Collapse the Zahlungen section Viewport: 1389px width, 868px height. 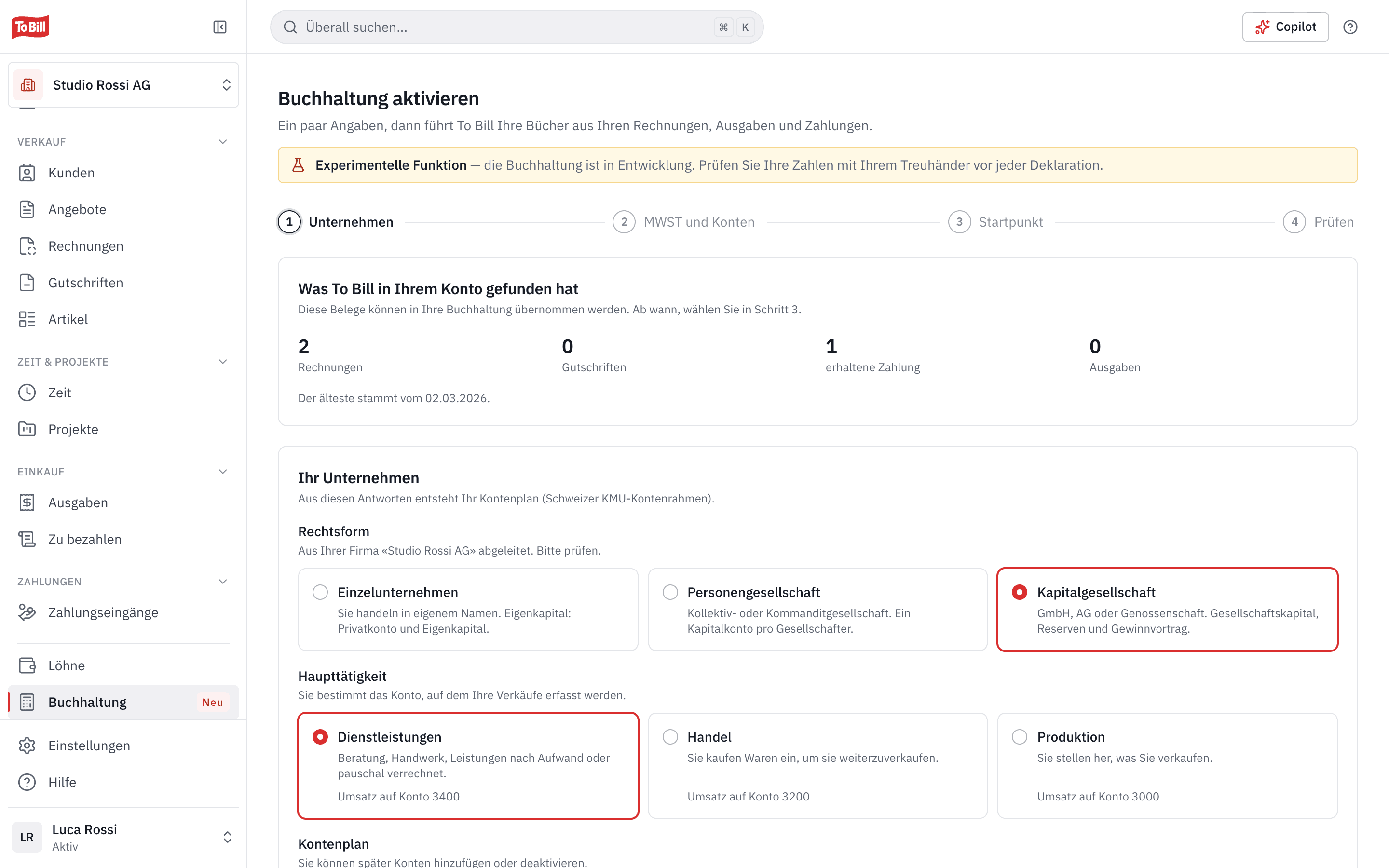click(x=223, y=582)
